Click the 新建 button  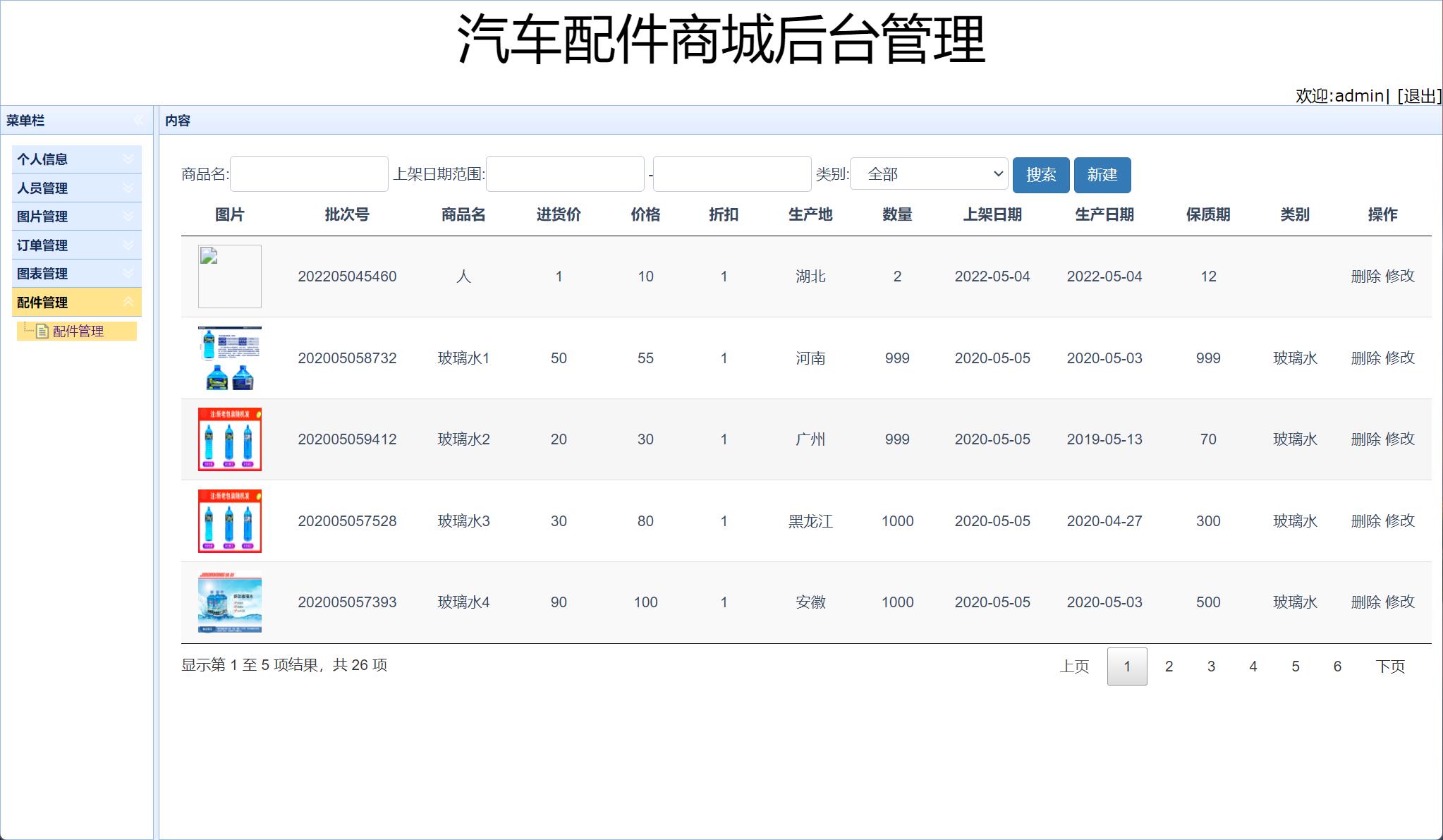point(1102,174)
